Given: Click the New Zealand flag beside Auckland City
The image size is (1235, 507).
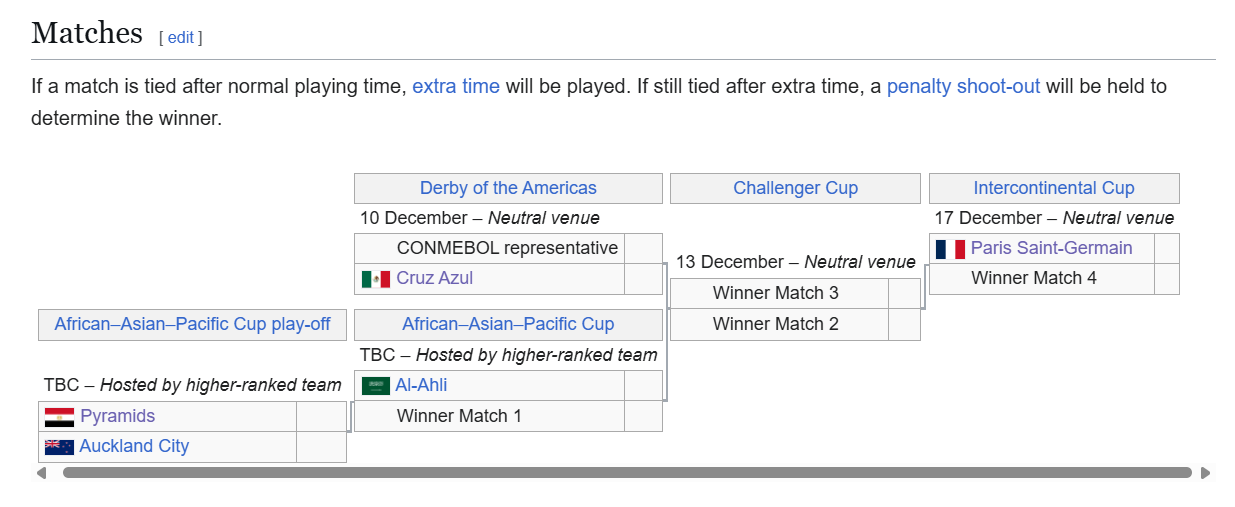Looking at the screenshot, I should pyautogui.click(x=59, y=447).
